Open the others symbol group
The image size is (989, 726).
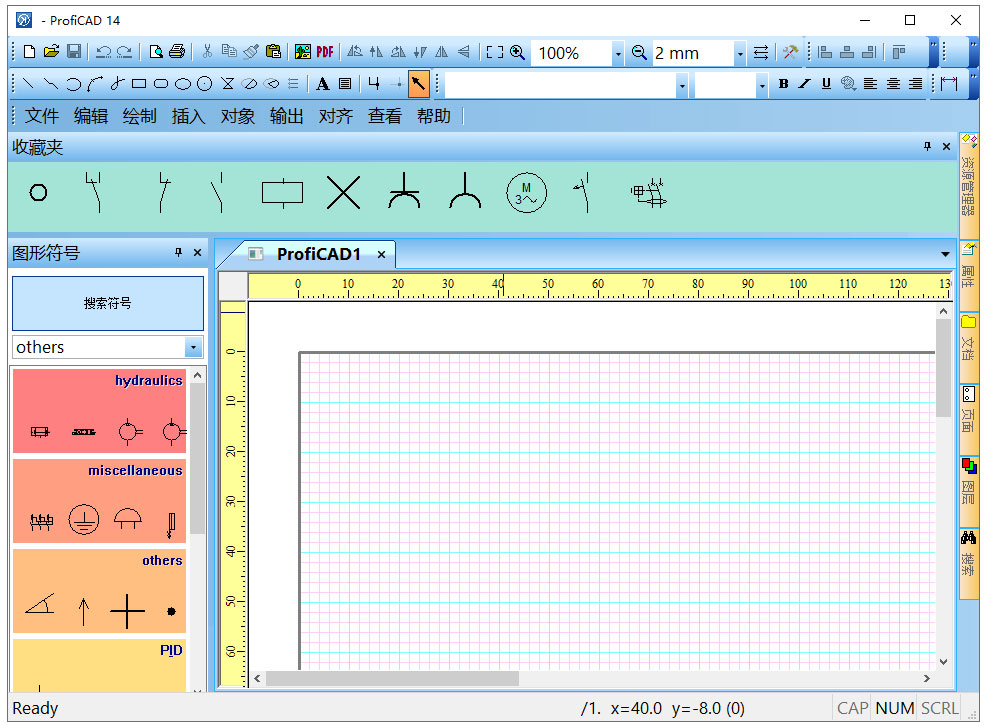click(x=100, y=590)
